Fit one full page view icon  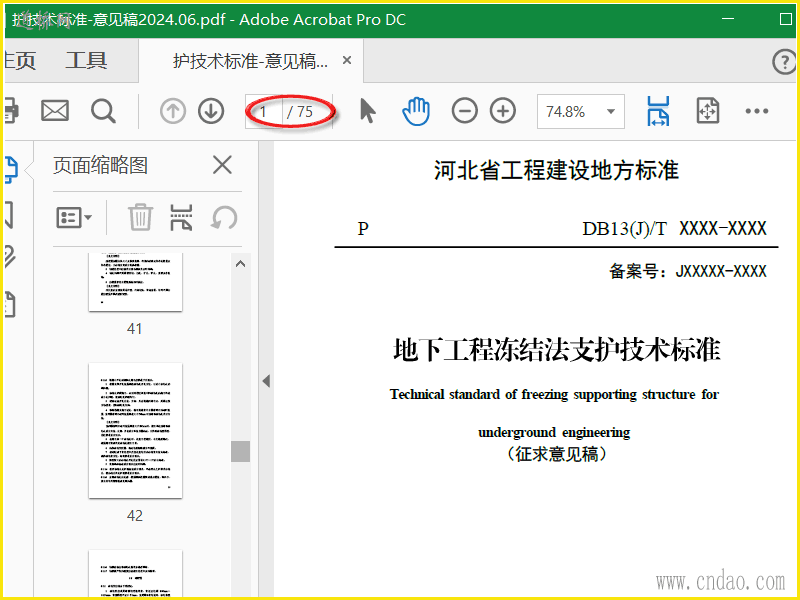point(708,111)
